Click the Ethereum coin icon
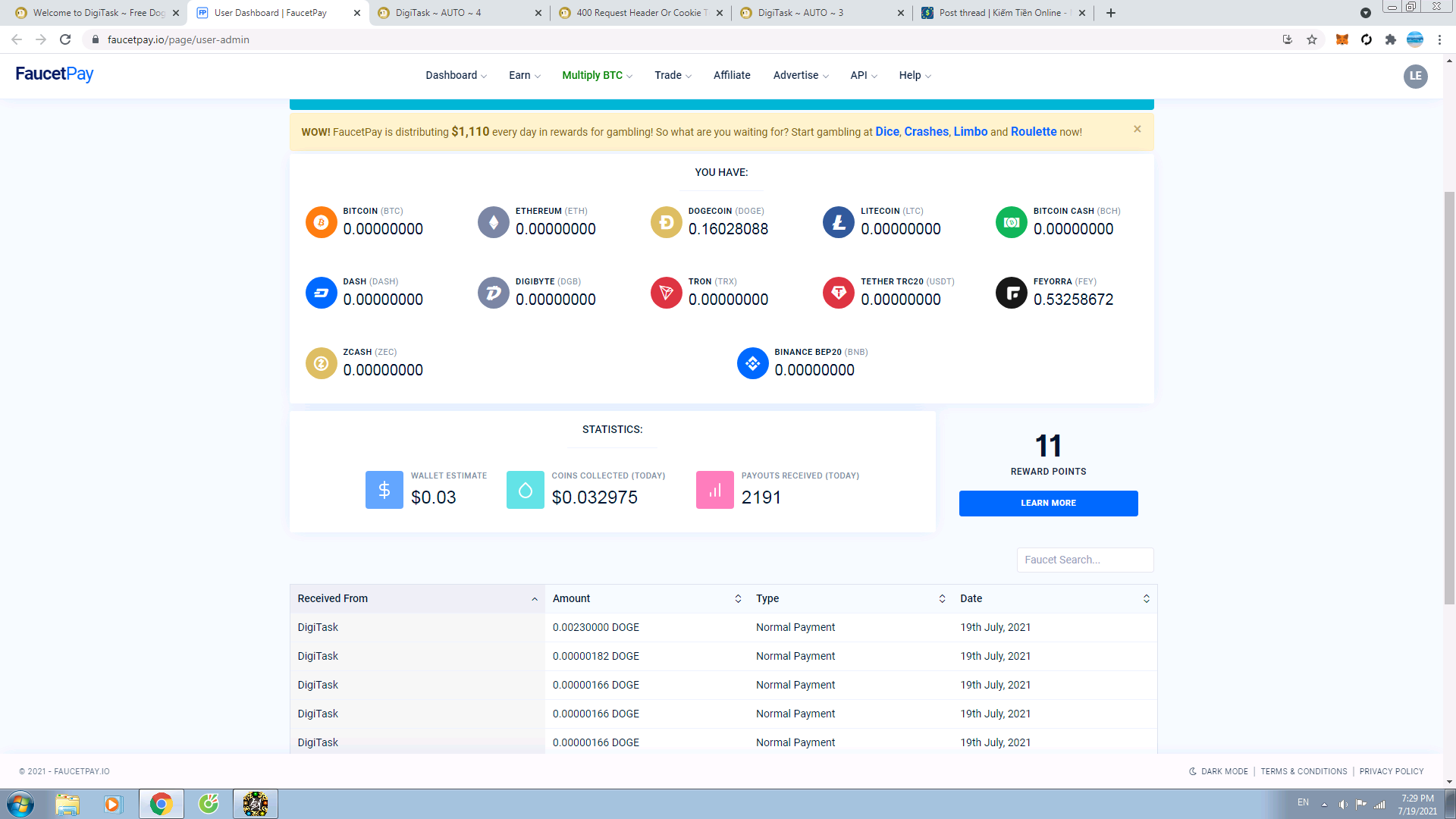This screenshot has height=819, width=1456. [494, 222]
